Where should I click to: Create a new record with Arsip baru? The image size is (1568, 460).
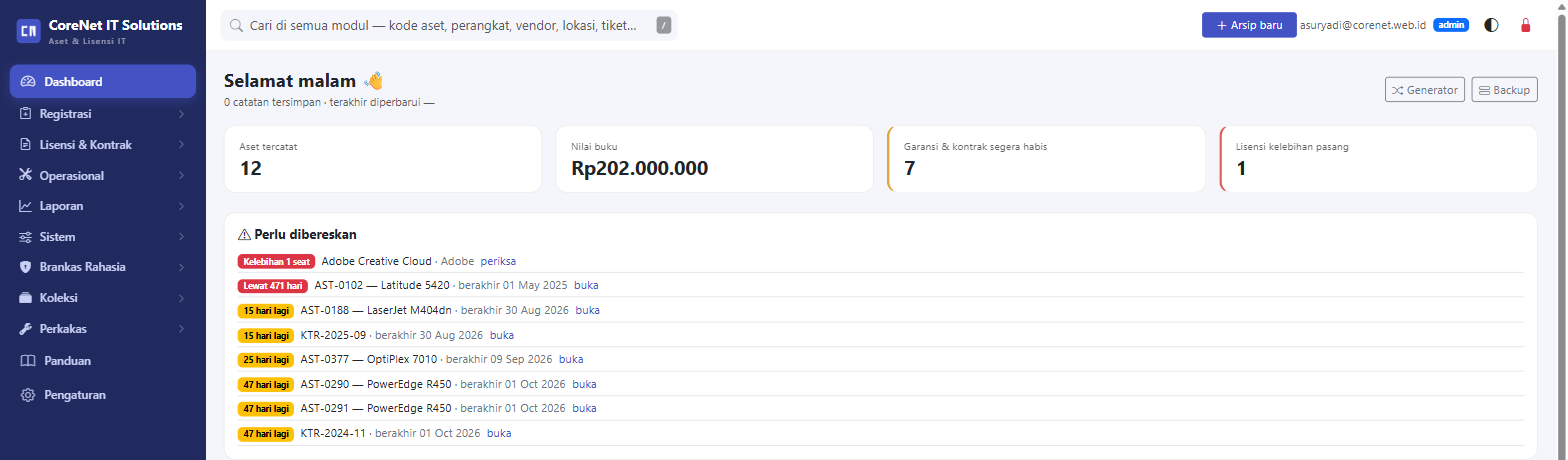[1249, 25]
